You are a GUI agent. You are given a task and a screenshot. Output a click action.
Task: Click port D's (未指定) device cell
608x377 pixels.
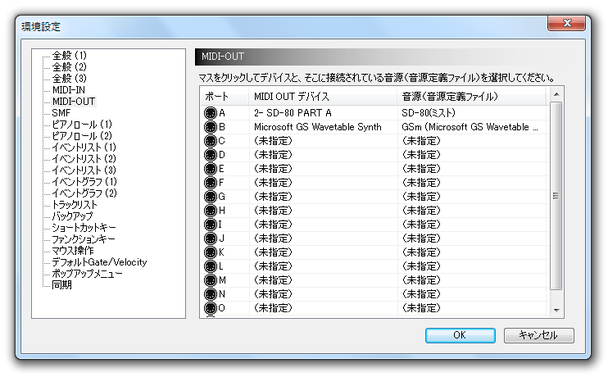(x=323, y=155)
